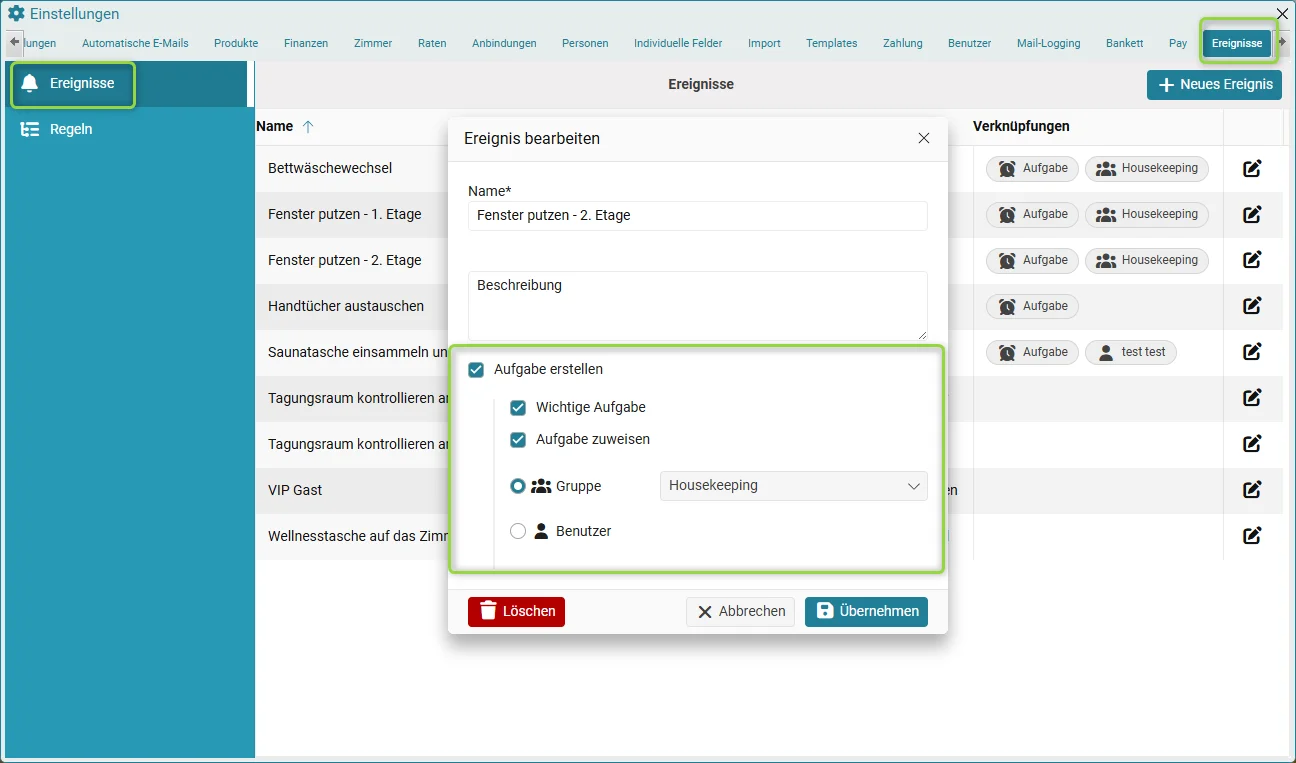Click the Löschen button

(x=516, y=612)
